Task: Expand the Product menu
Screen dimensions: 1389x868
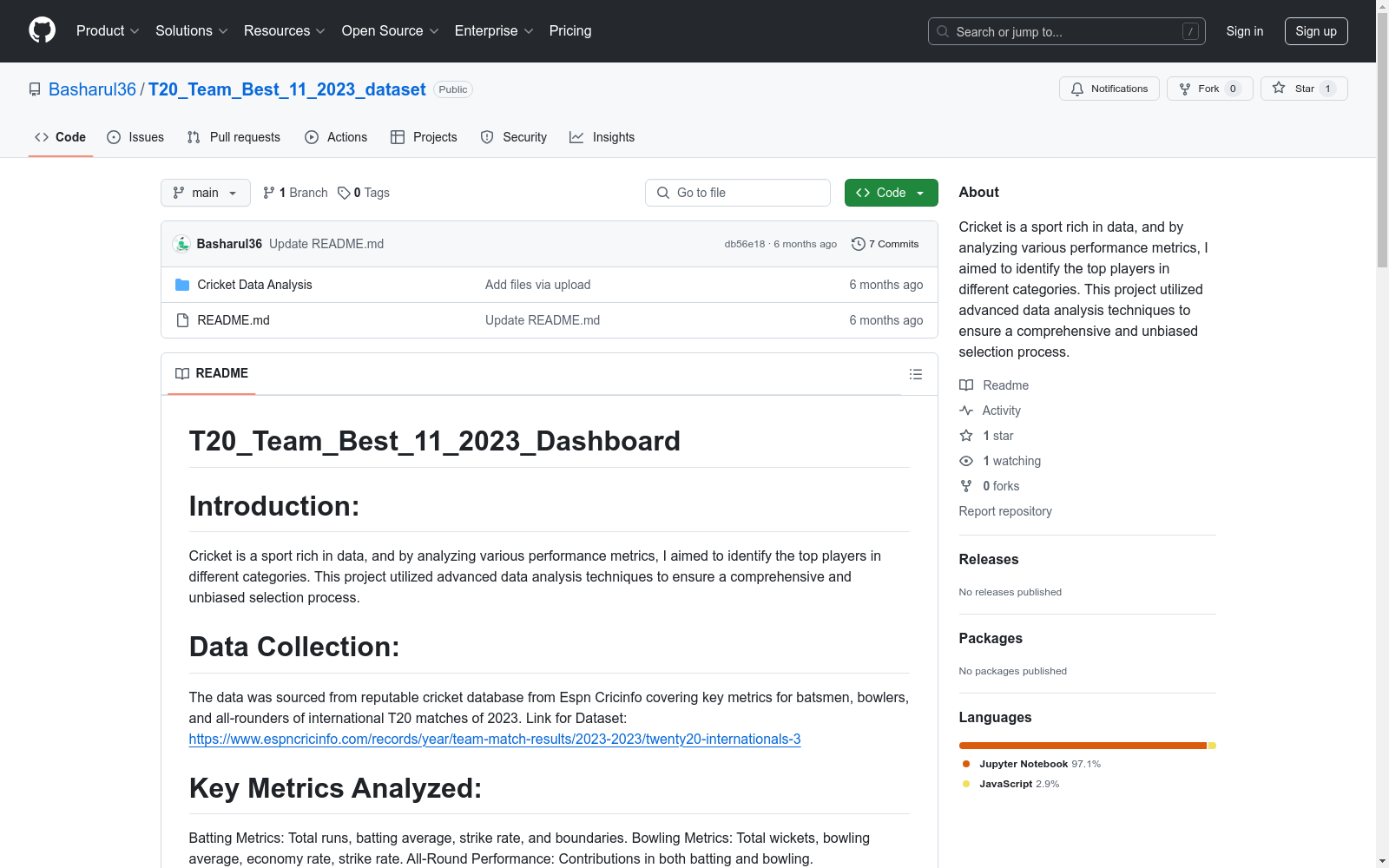Action: click(x=108, y=31)
